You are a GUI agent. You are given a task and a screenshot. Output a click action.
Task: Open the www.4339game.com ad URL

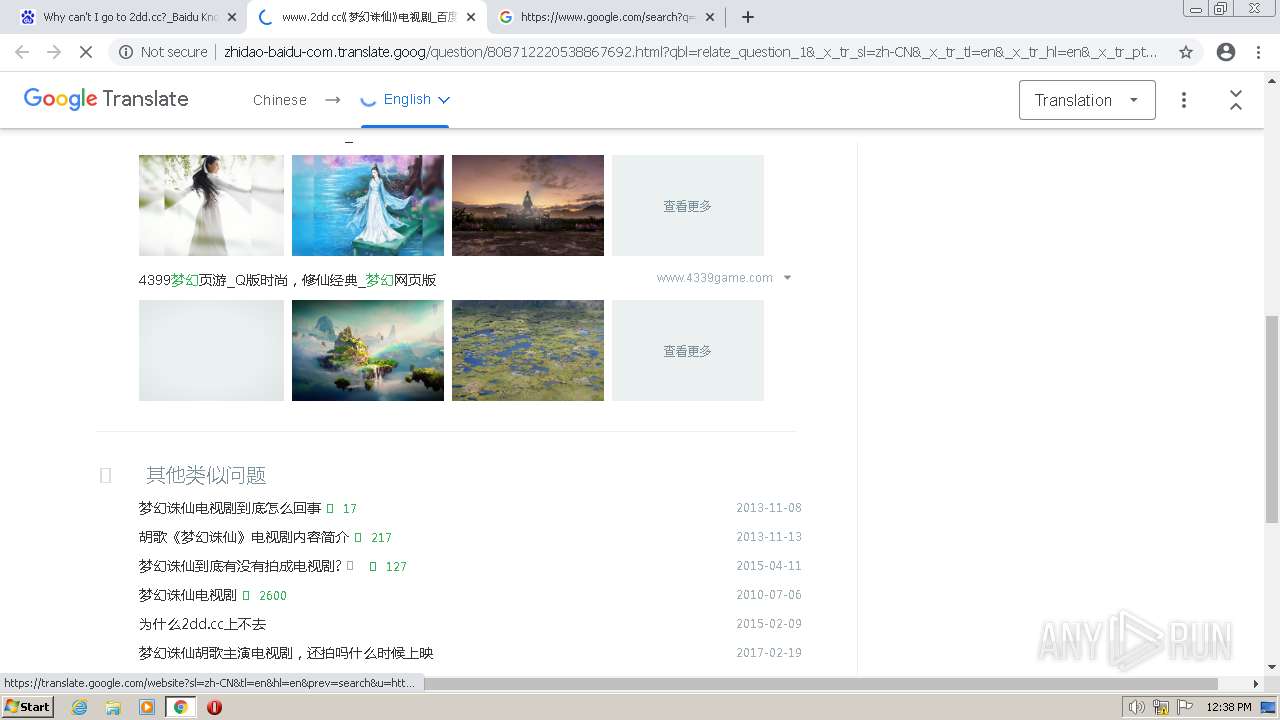pyautogui.click(x=714, y=278)
